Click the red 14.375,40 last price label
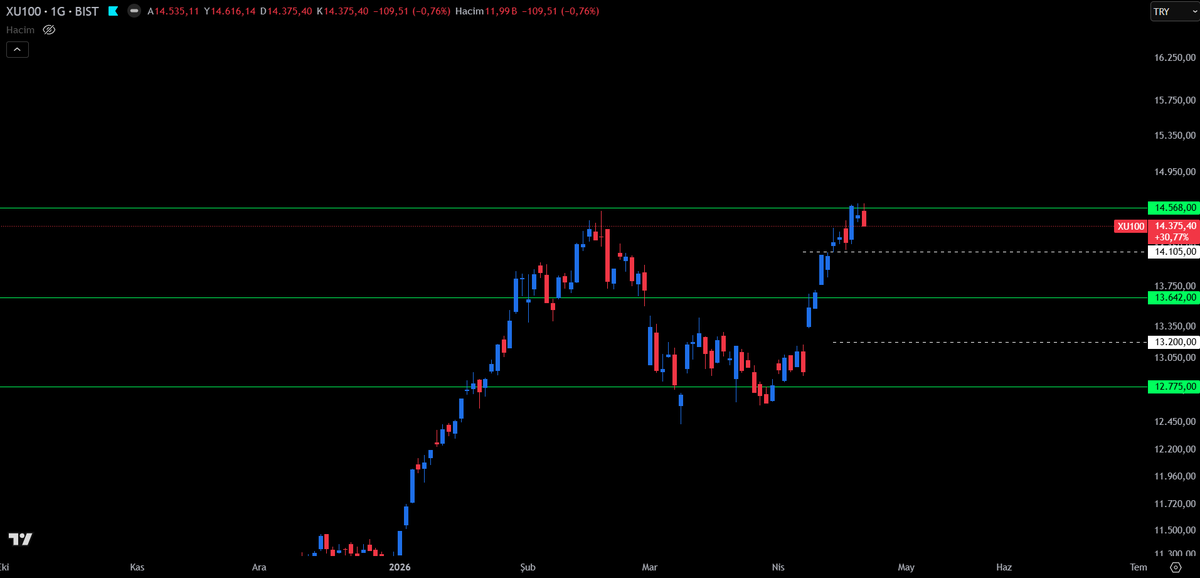 (1175, 227)
